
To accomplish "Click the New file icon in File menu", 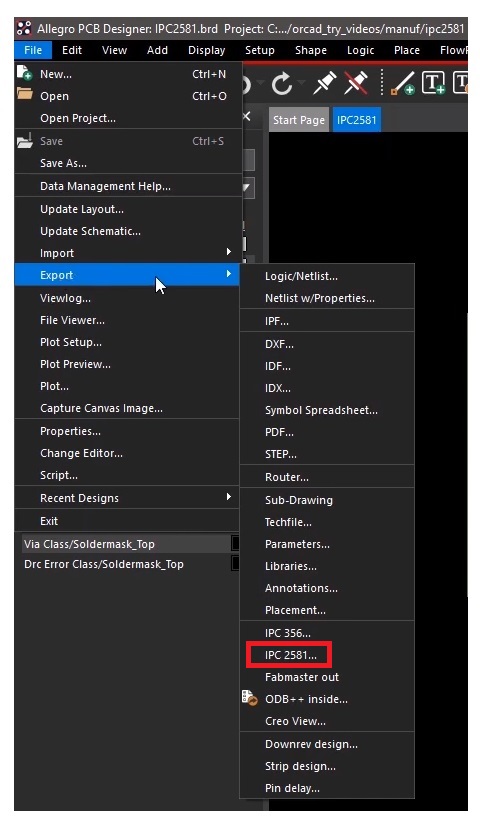I will coord(24,73).
